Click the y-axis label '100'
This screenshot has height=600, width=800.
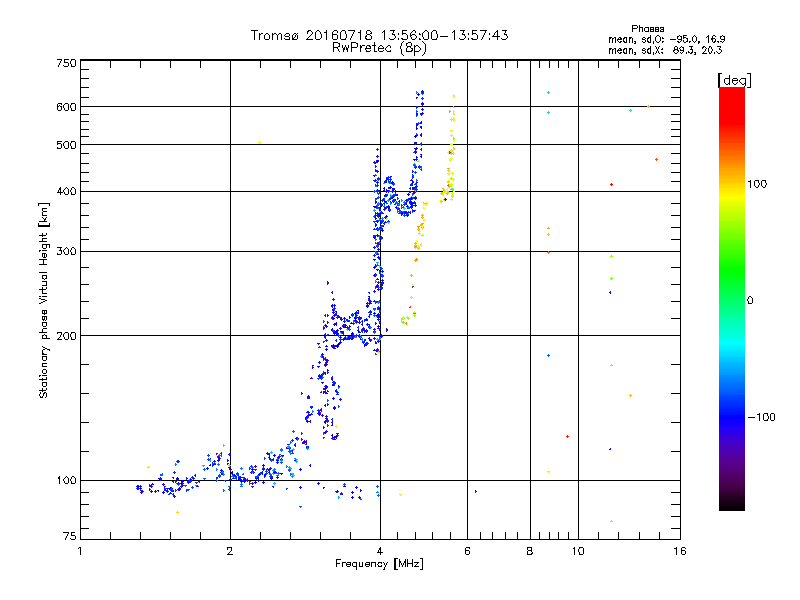point(66,481)
